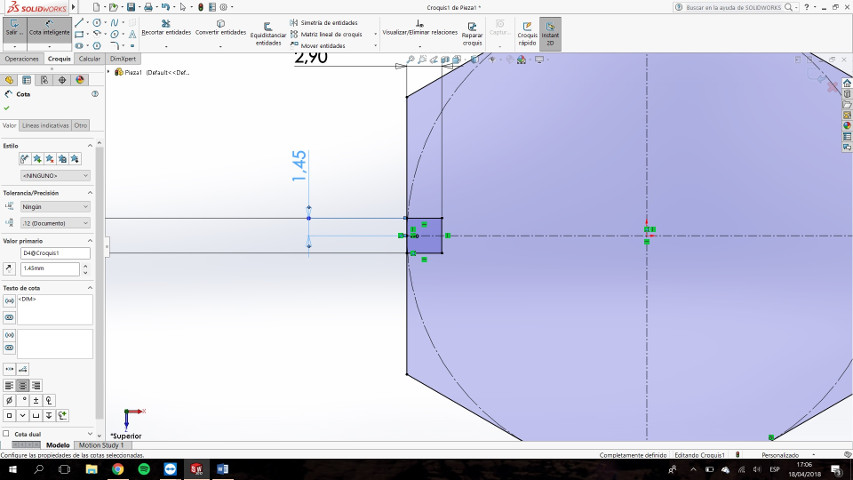Collapse the Estilo section

(x=90, y=146)
